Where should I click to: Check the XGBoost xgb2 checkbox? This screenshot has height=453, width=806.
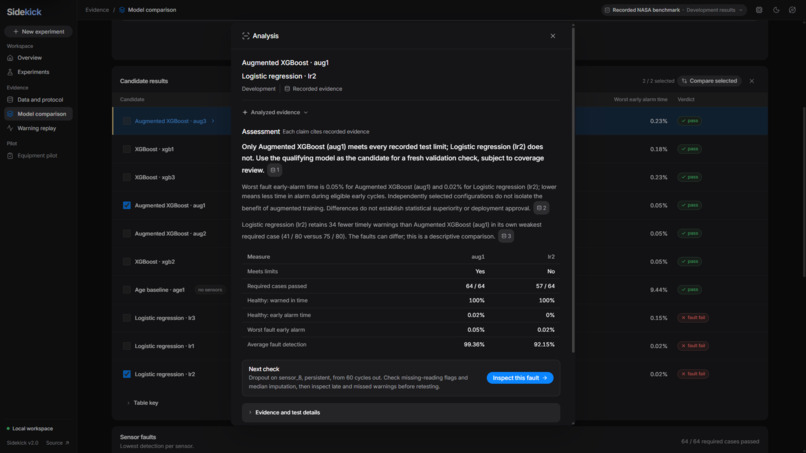(126, 262)
